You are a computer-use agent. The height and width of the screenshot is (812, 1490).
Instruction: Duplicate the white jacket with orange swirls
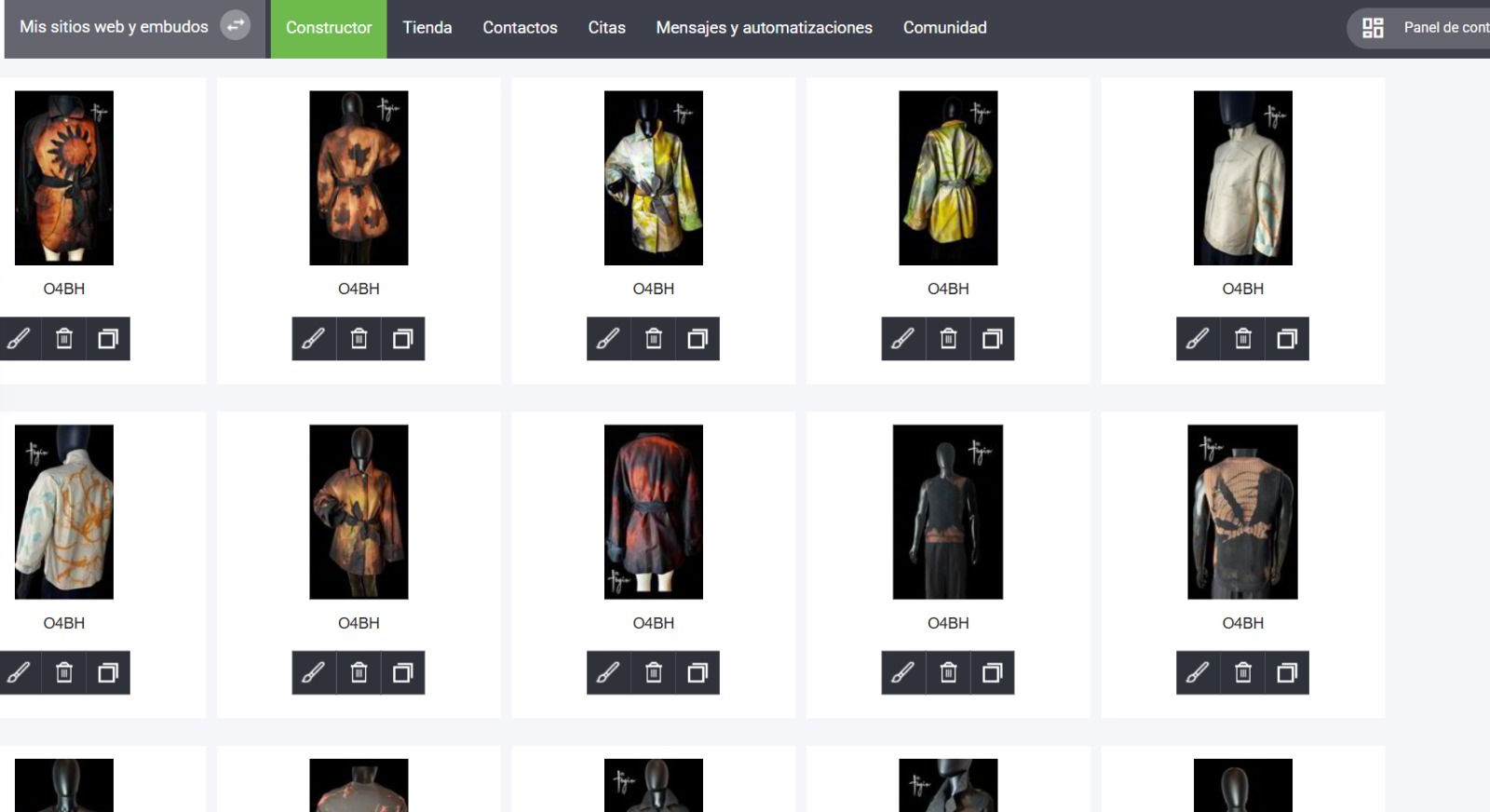pyautogui.click(x=108, y=672)
